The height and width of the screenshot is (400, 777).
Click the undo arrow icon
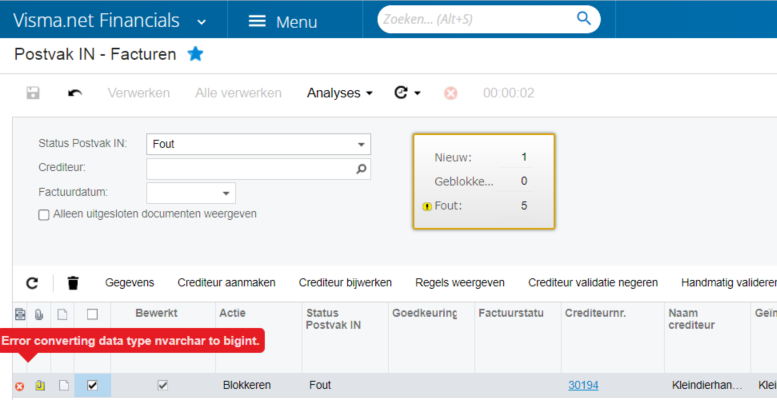click(x=75, y=93)
